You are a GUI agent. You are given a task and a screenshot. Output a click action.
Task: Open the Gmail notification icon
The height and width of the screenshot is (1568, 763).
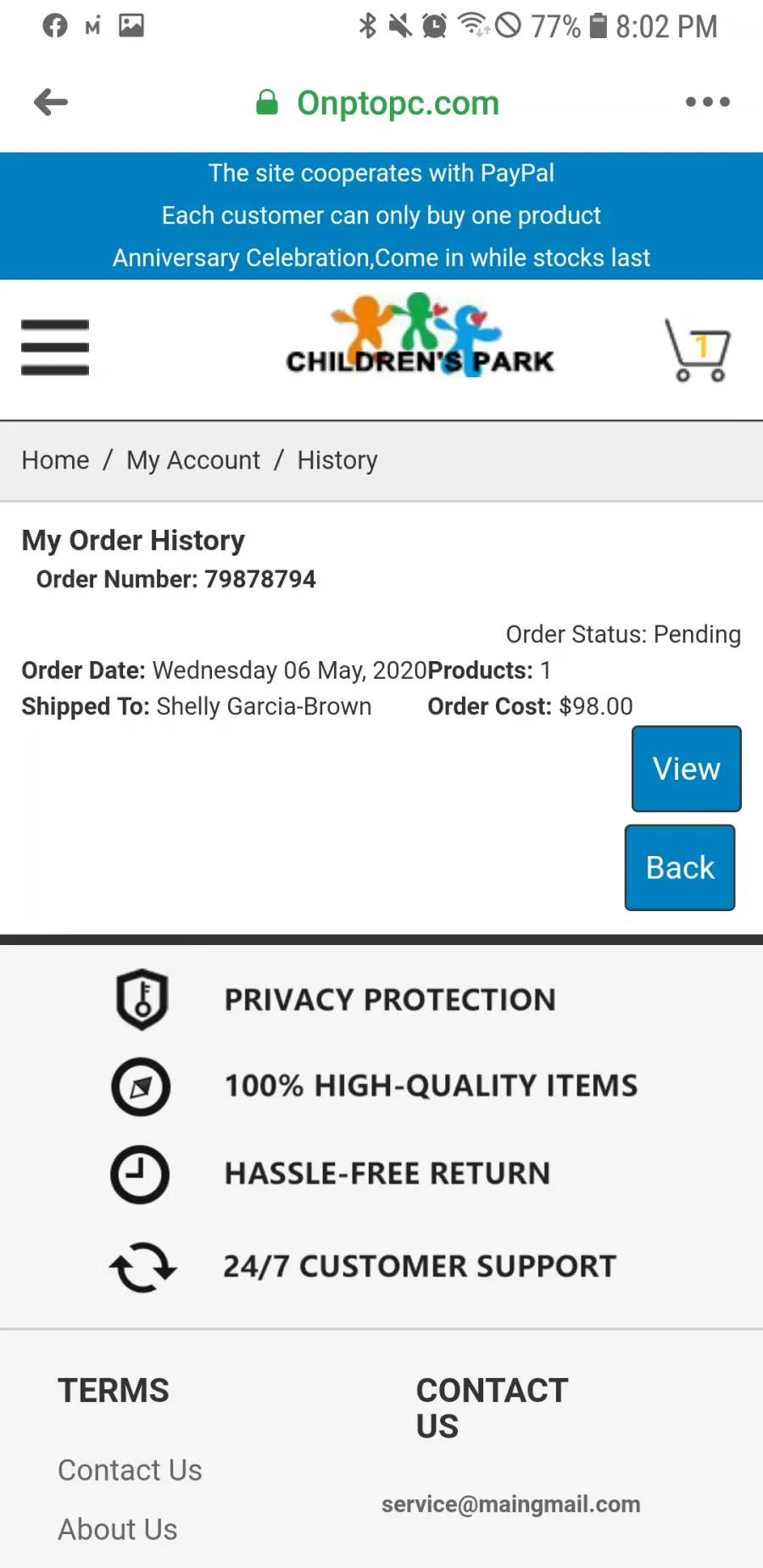coord(92,27)
